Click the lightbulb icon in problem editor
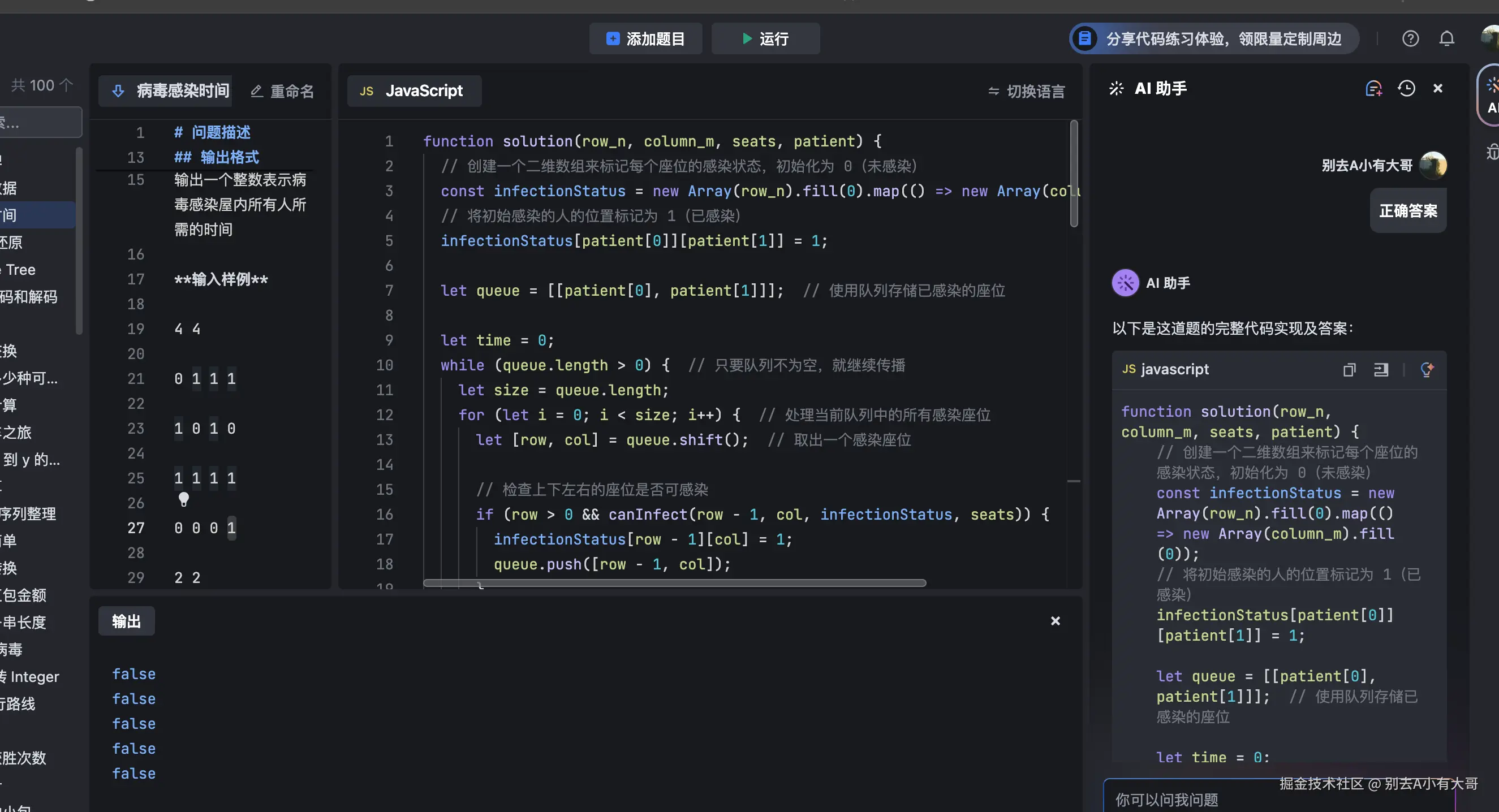This screenshot has height=812, width=1499. (x=184, y=499)
